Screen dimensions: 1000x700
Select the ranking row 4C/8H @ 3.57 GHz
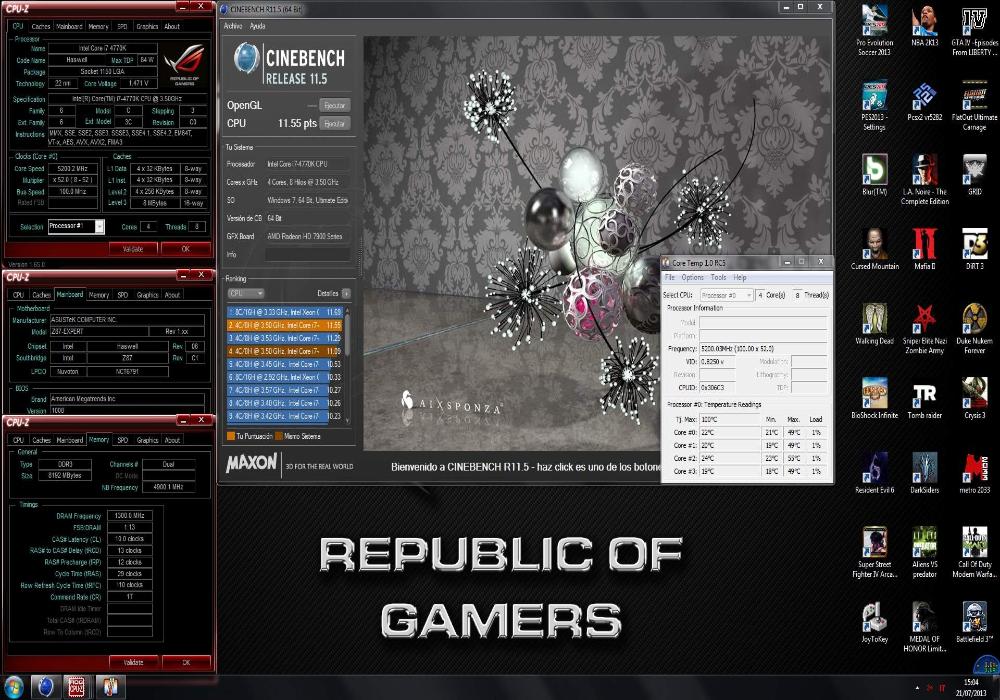284,390
